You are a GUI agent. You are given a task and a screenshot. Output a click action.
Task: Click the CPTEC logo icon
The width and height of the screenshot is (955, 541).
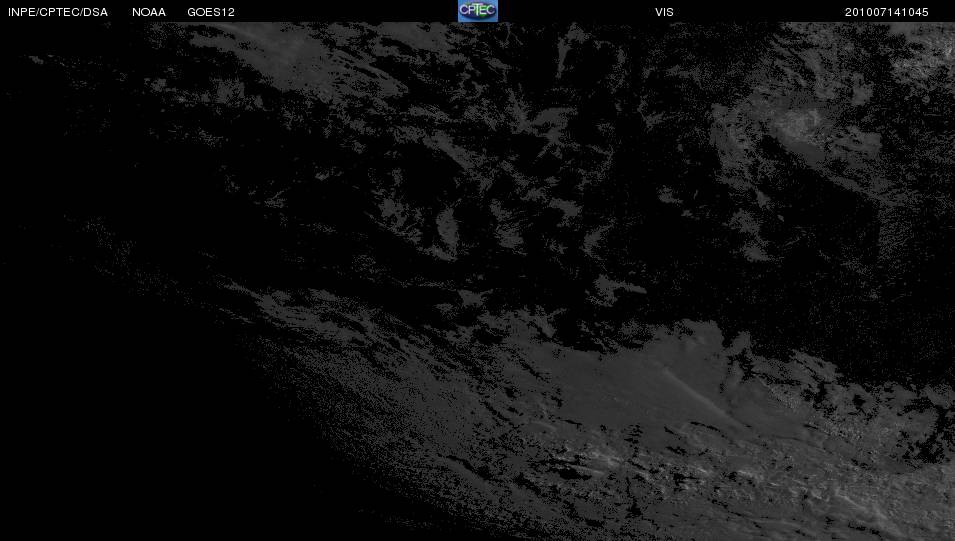pos(478,11)
